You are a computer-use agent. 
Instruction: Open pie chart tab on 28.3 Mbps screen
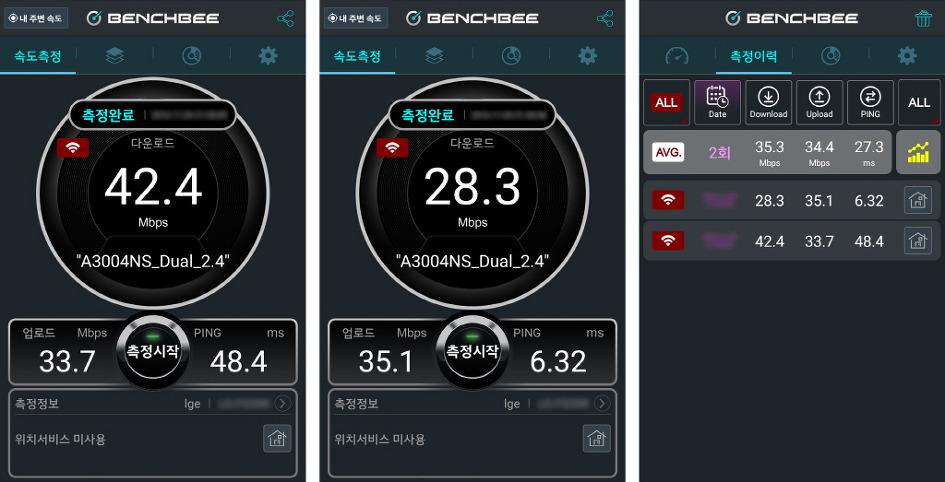tap(511, 56)
